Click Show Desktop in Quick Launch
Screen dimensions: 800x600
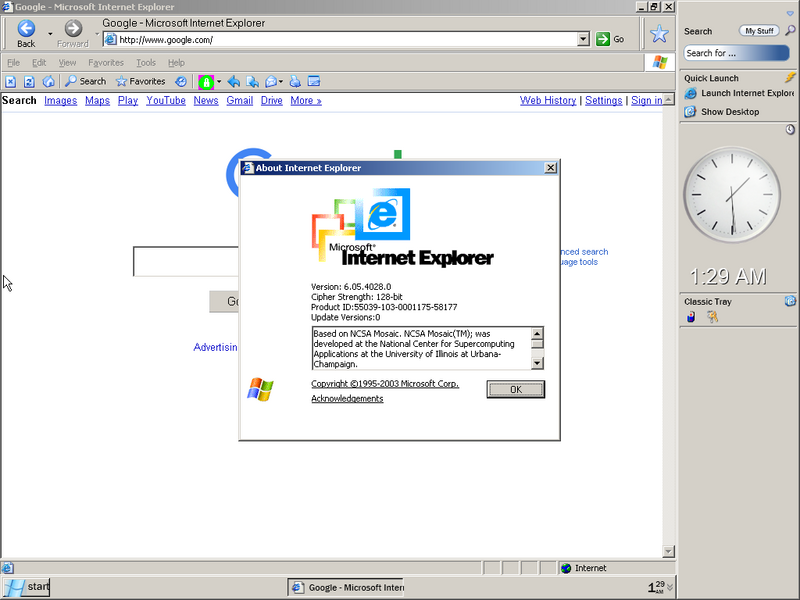coord(722,112)
